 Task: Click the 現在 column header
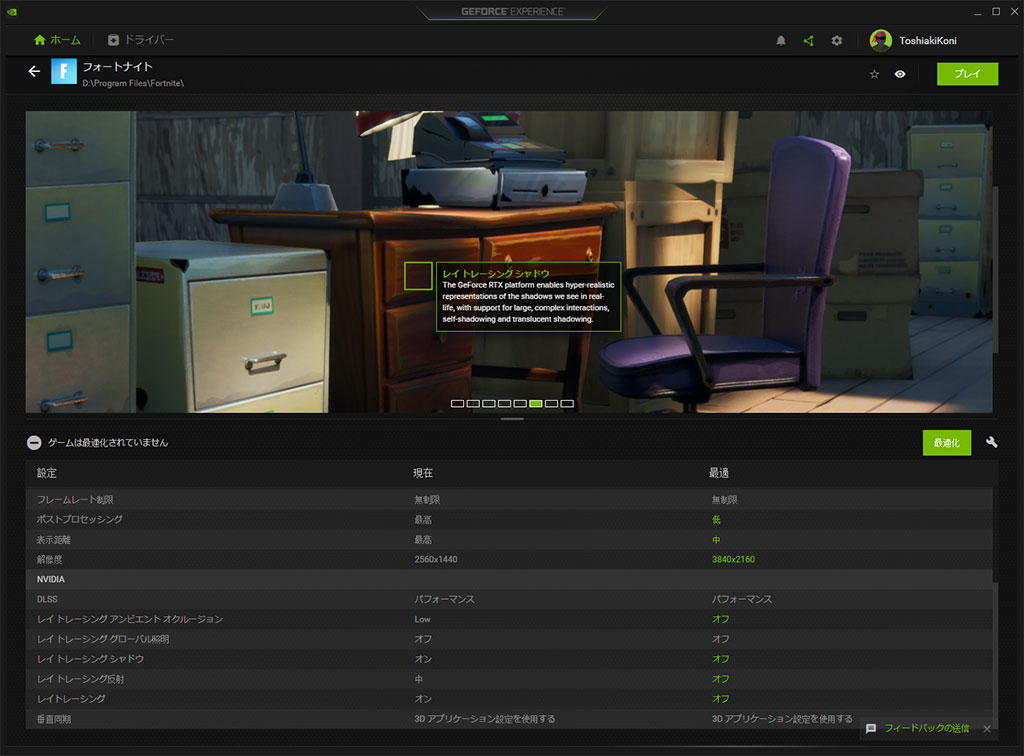pyautogui.click(x=423, y=473)
